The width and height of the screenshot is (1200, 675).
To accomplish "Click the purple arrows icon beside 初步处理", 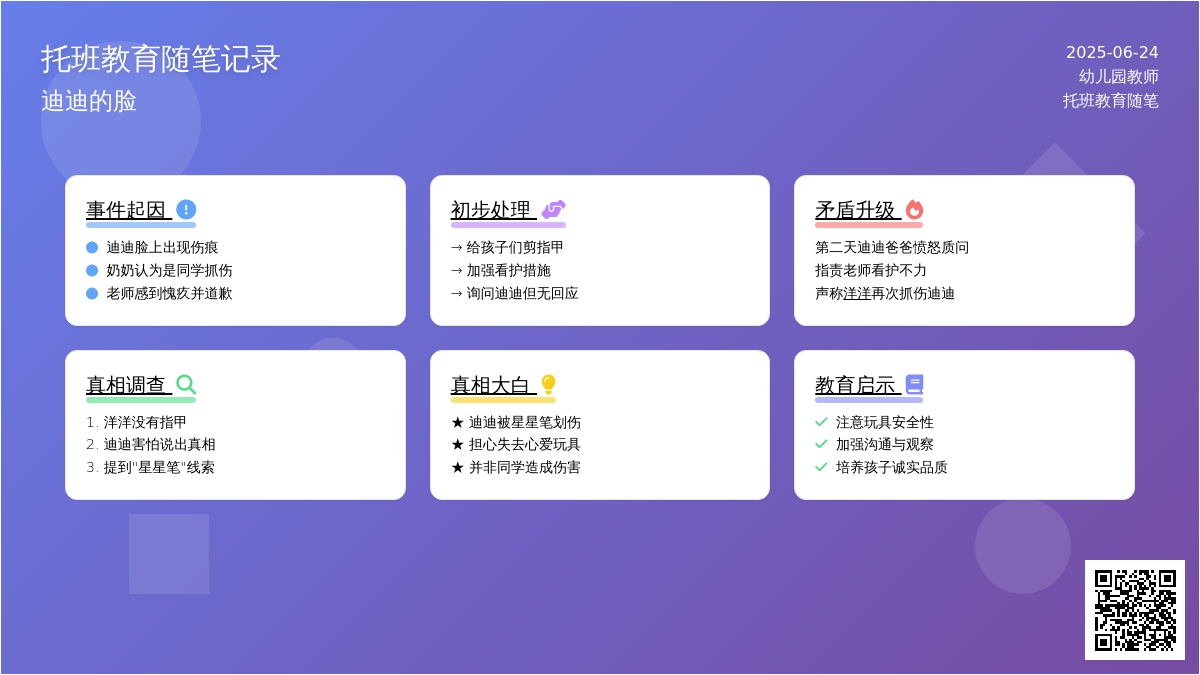I will (553, 210).
